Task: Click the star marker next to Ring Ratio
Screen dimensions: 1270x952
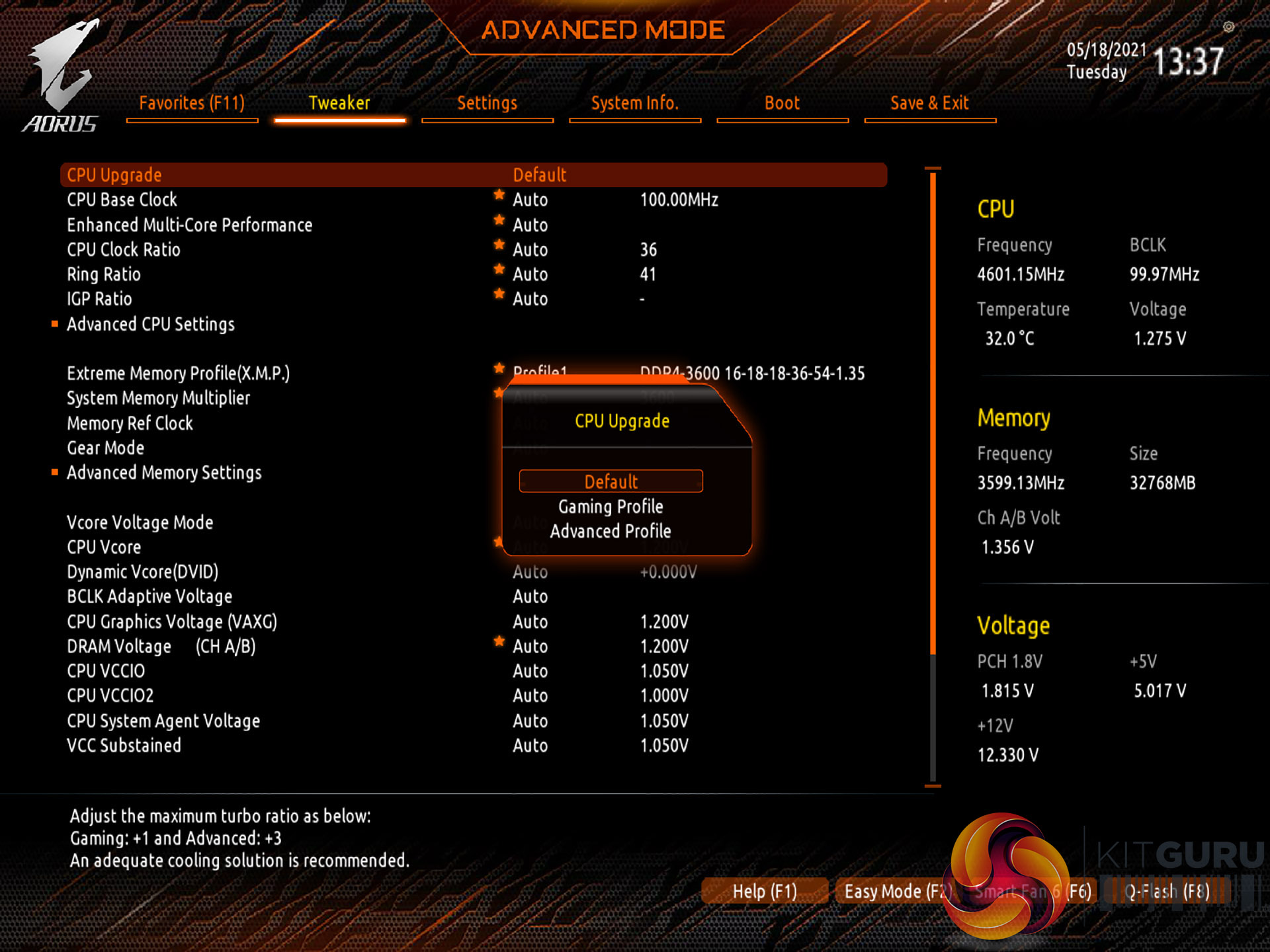Action: click(x=499, y=270)
